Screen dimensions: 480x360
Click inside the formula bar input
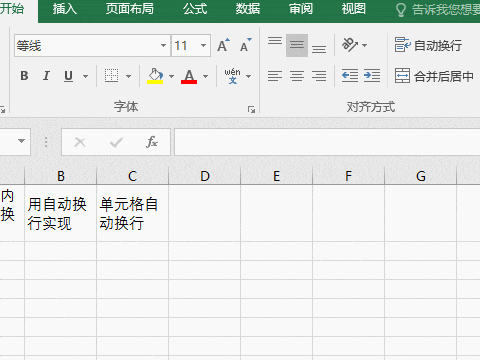pyautogui.click(x=327, y=142)
